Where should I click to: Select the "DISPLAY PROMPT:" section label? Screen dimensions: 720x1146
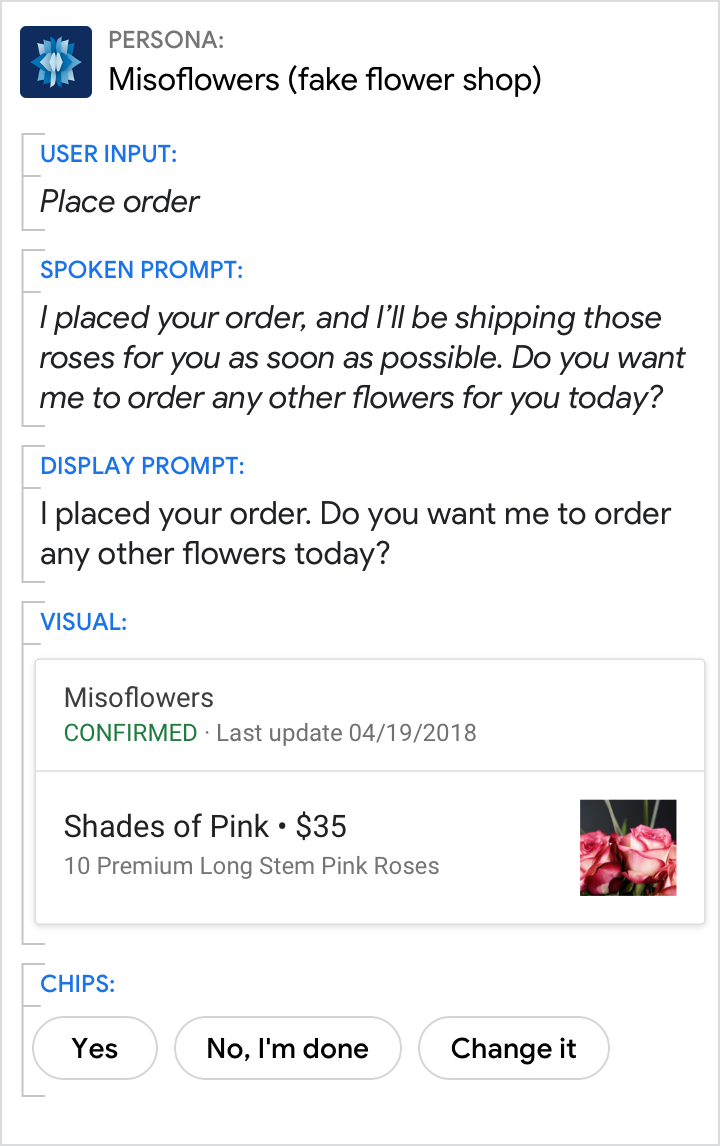point(142,466)
